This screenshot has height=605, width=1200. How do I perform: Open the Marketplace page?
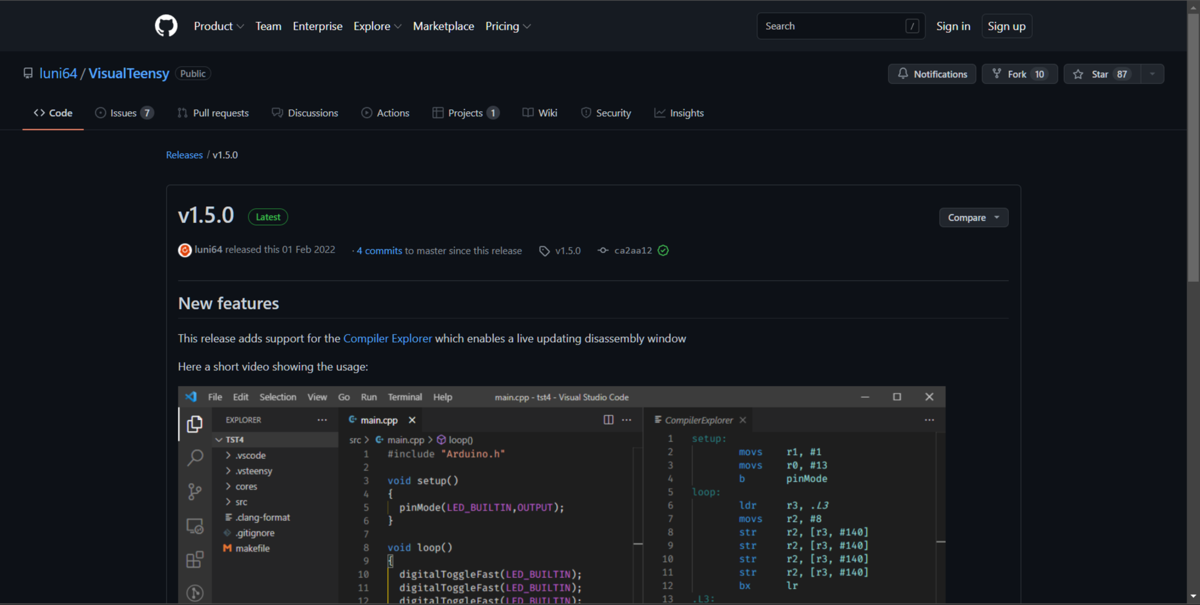pyautogui.click(x=443, y=26)
